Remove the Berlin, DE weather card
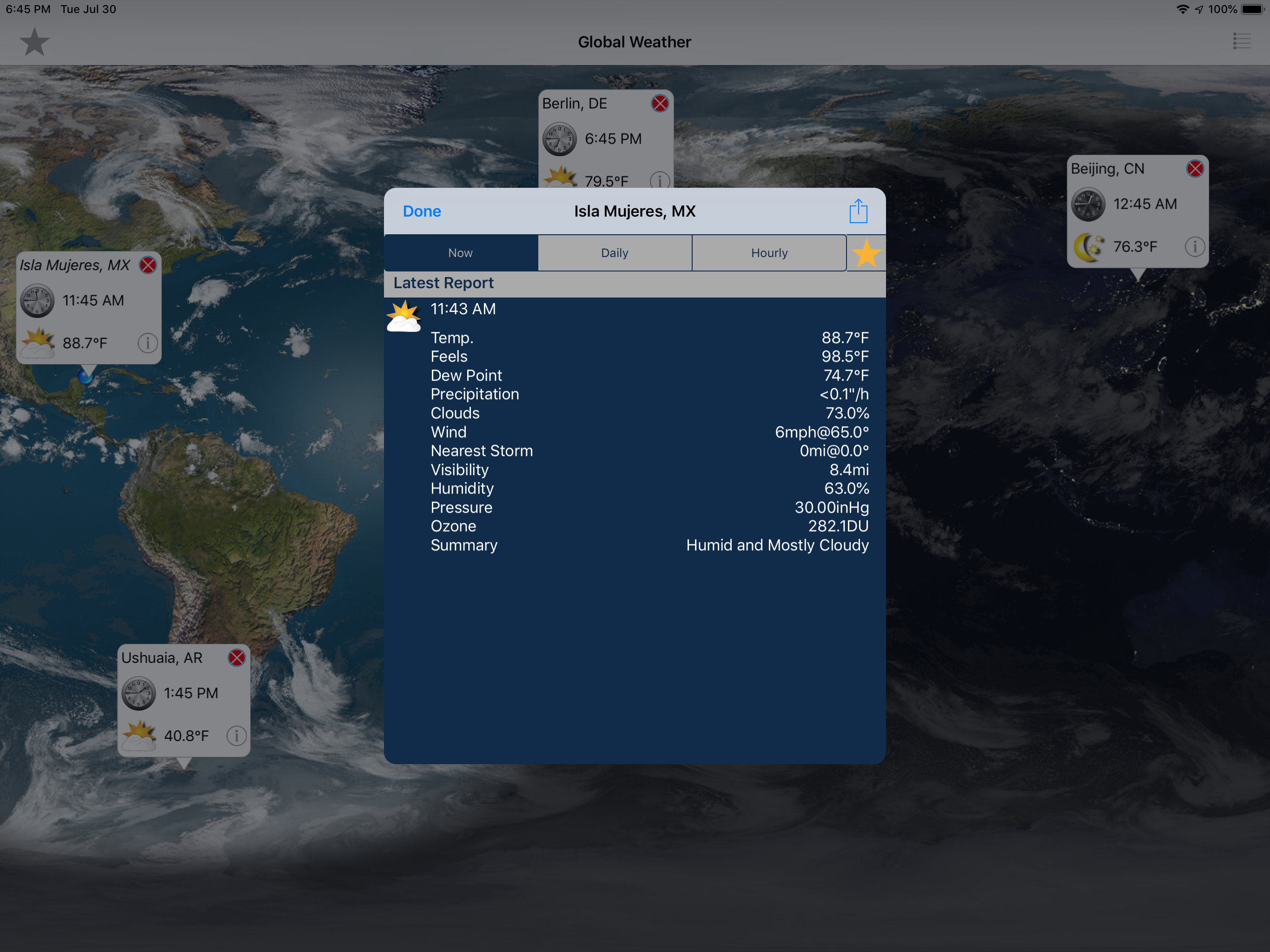The width and height of the screenshot is (1270, 952). tap(660, 103)
